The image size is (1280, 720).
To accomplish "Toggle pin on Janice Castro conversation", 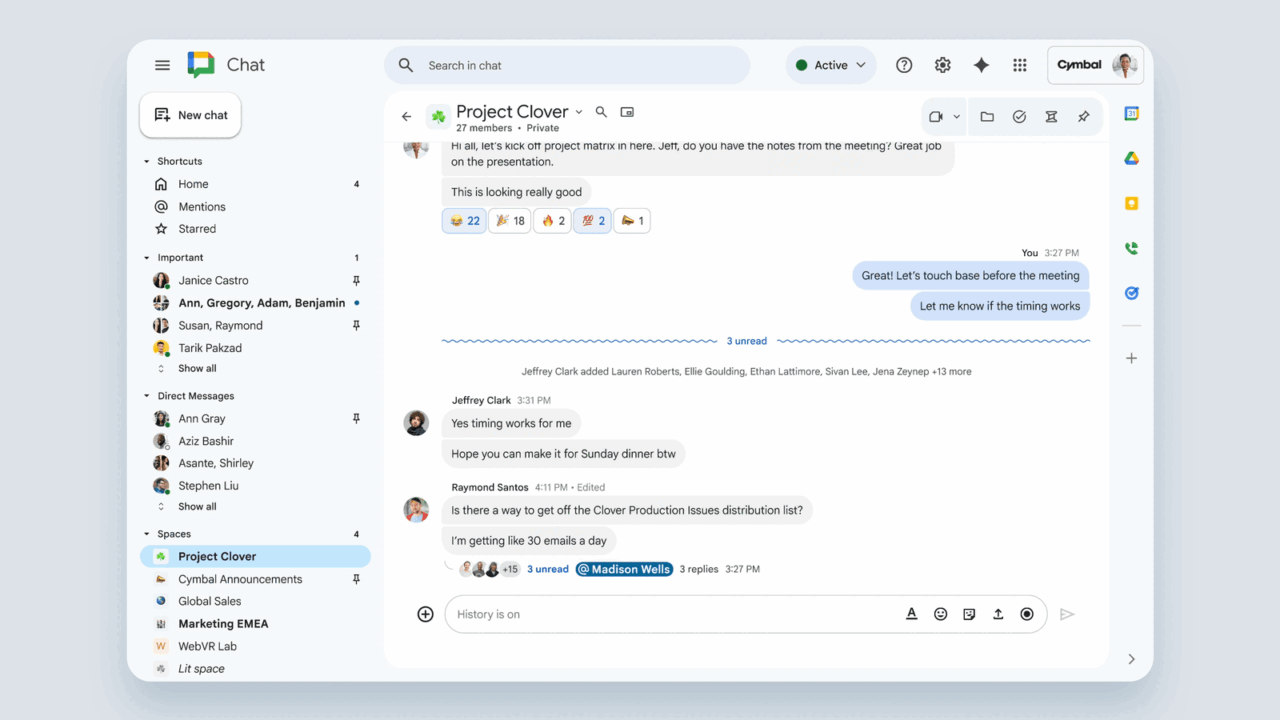I will coord(356,281).
